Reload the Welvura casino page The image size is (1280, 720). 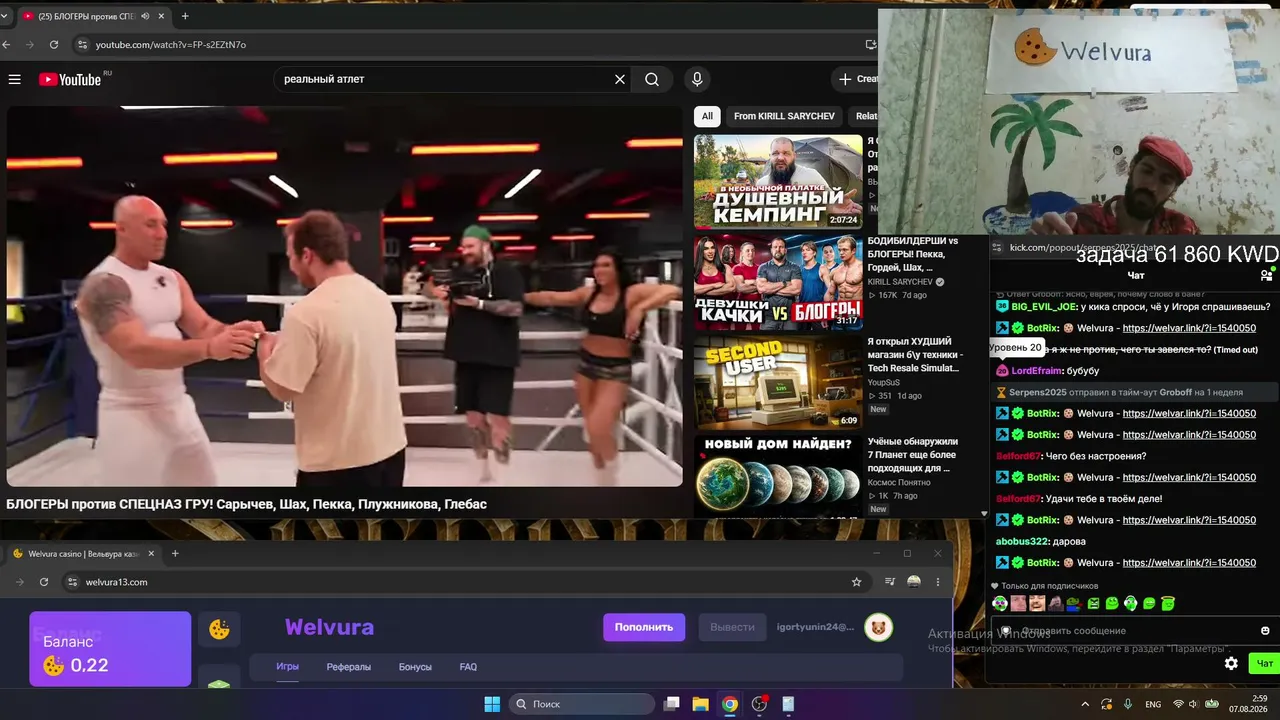tap(44, 582)
